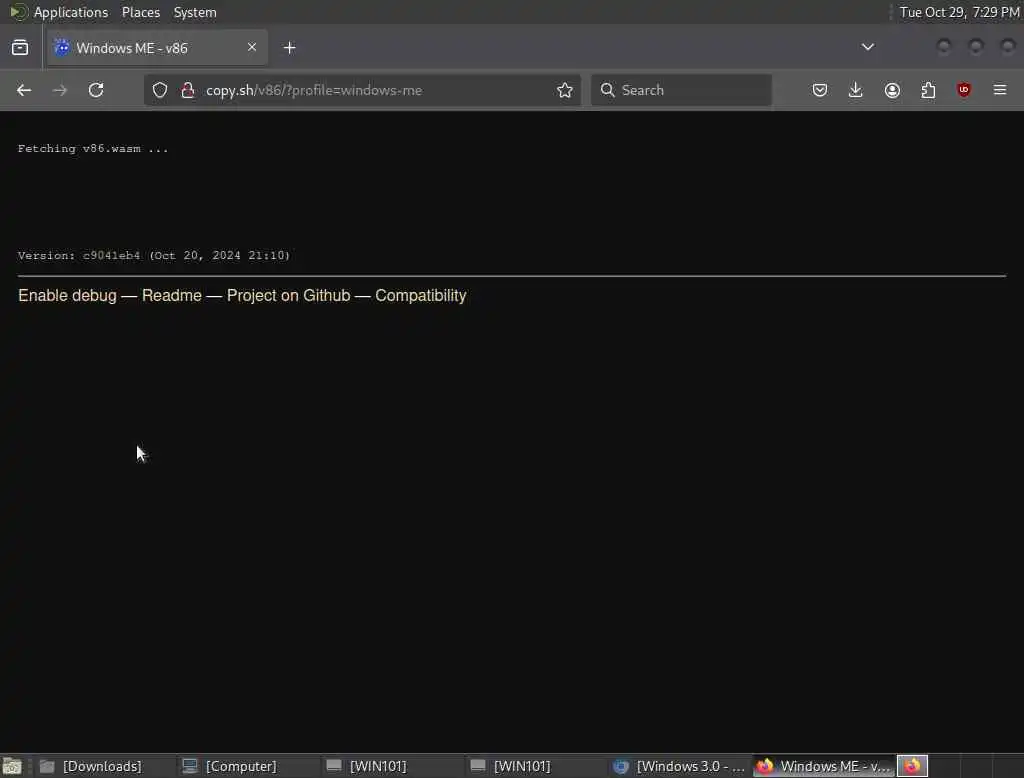Image resolution: width=1024 pixels, height=778 pixels.
Task: Select the Windows ME - v86 tab
Action: tap(157, 48)
